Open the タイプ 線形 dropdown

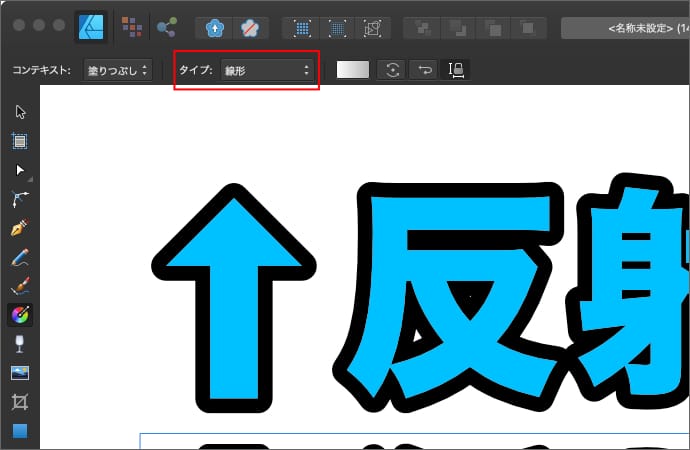click(266, 70)
